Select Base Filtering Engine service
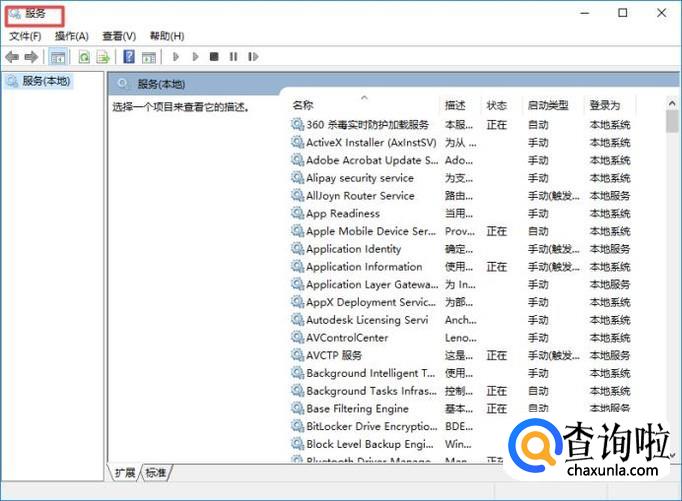 [461, 409]
